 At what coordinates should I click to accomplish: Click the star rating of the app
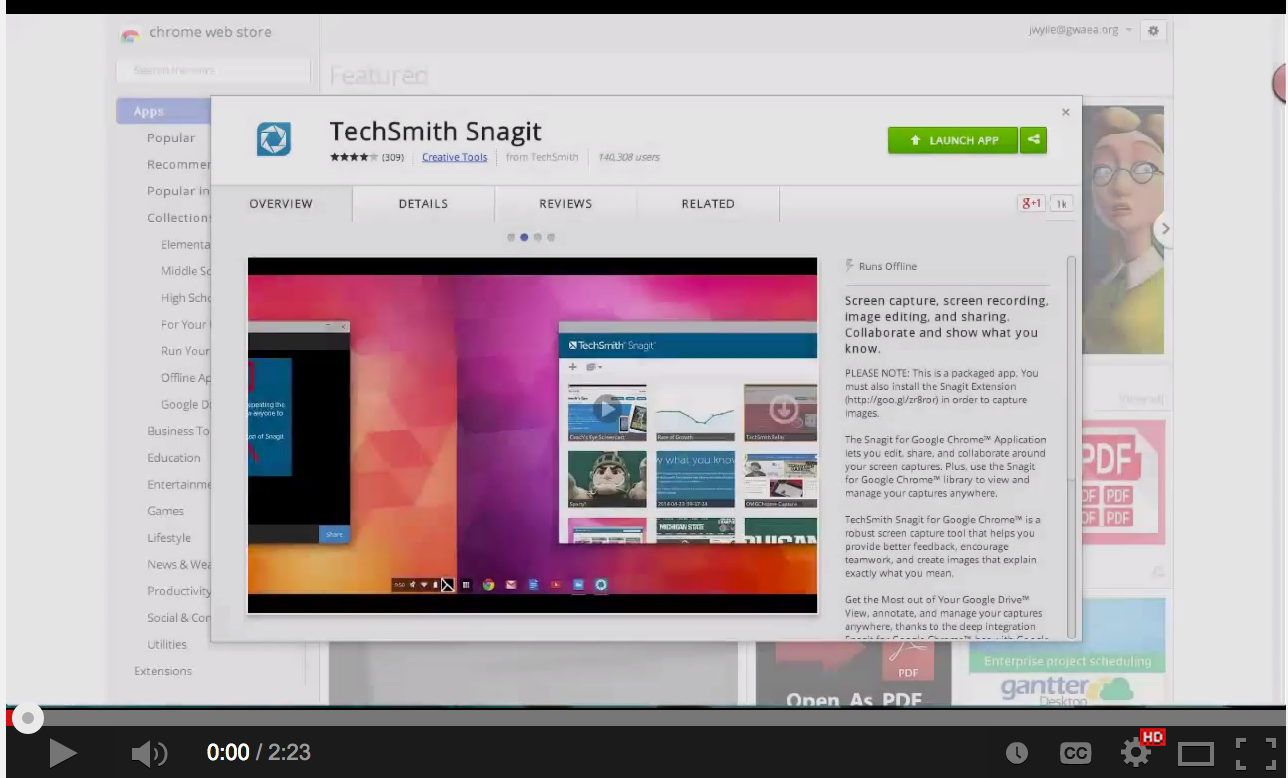coord(355,157)
